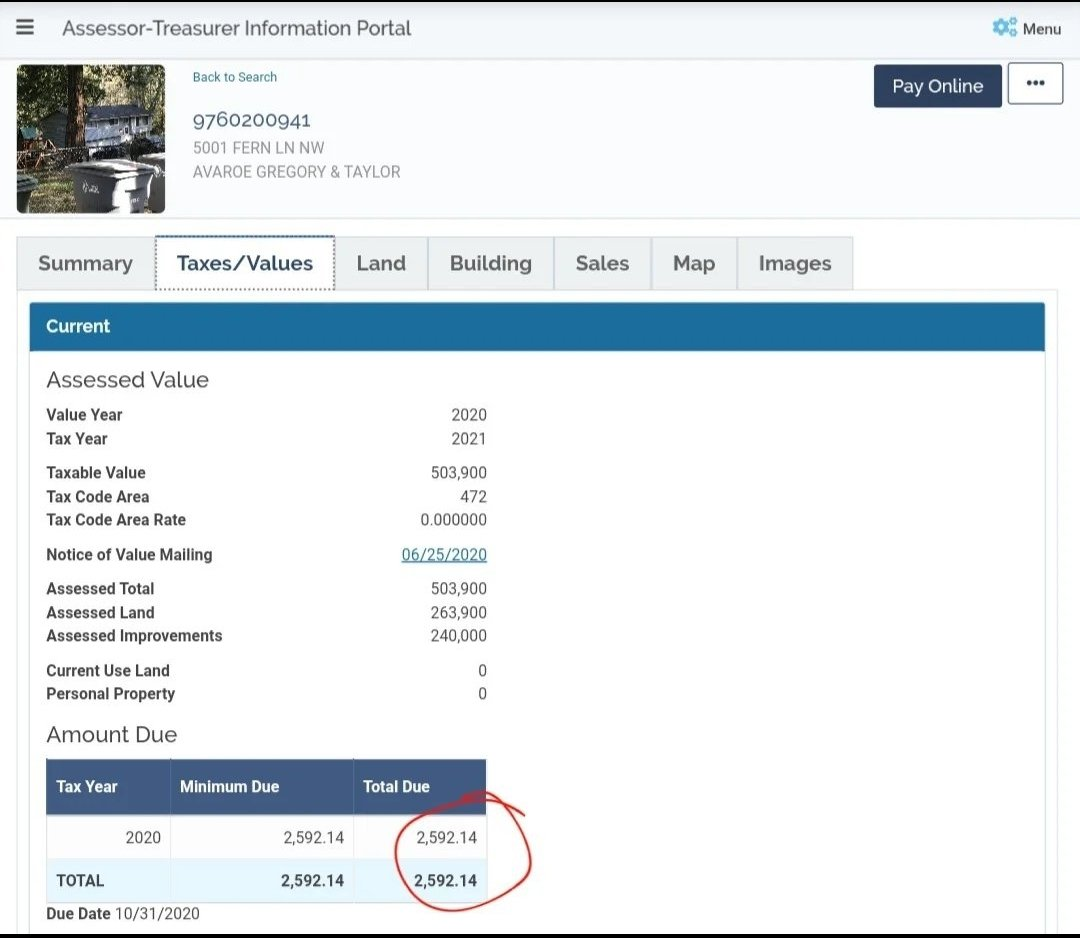Click Minimum Due amount in the TOTAL row
1080x938 pixels.
click(x=312, y=881)
